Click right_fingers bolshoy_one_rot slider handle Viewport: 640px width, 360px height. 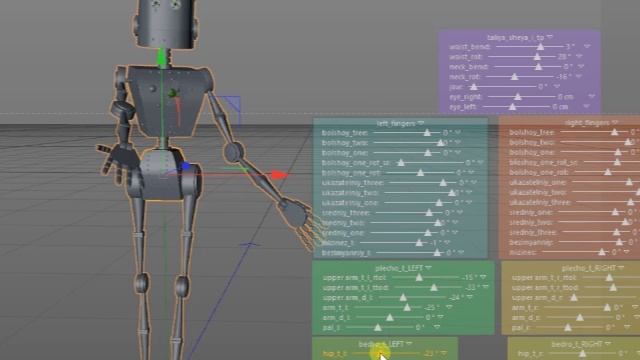[608, 172]
